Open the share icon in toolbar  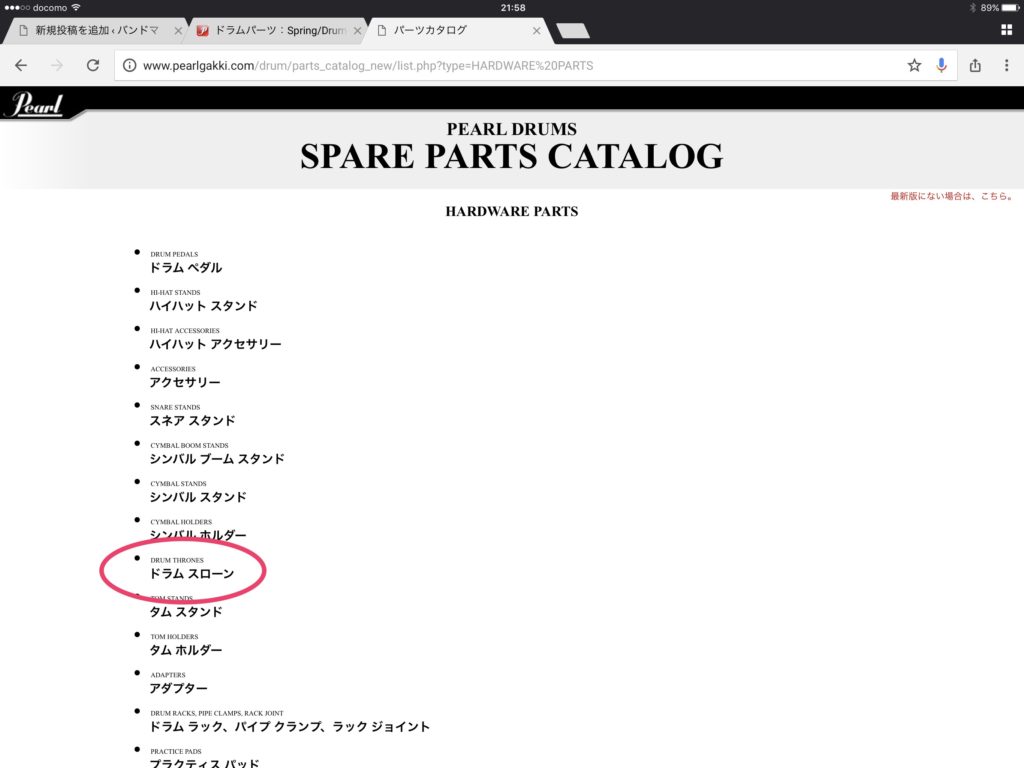point(975,65)
